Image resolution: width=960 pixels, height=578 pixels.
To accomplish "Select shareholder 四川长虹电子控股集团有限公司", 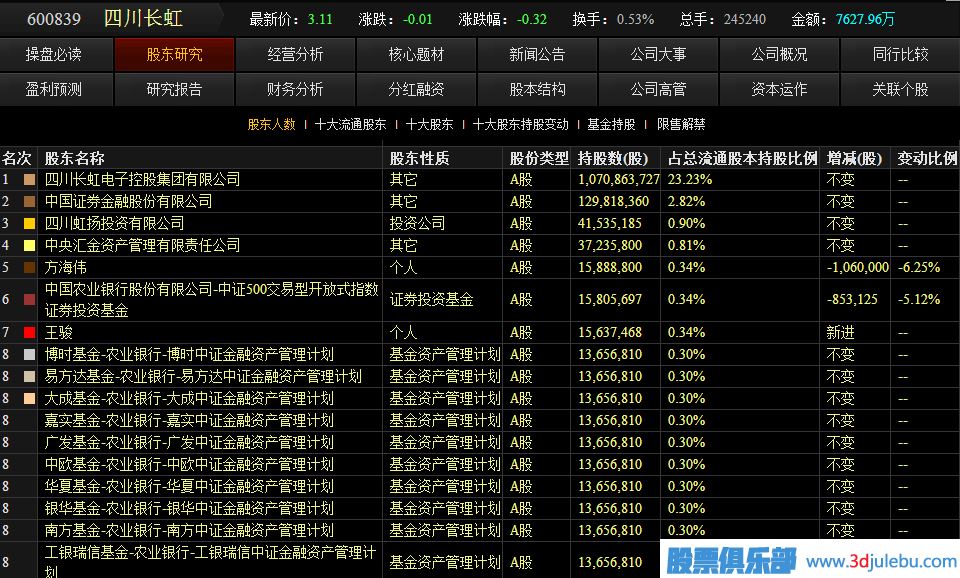I will pyautogui.click(x=142, y=179).
